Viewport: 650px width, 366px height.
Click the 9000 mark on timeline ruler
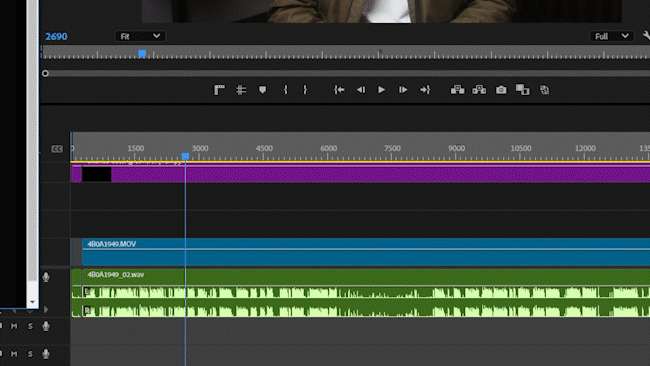(456, 148)
